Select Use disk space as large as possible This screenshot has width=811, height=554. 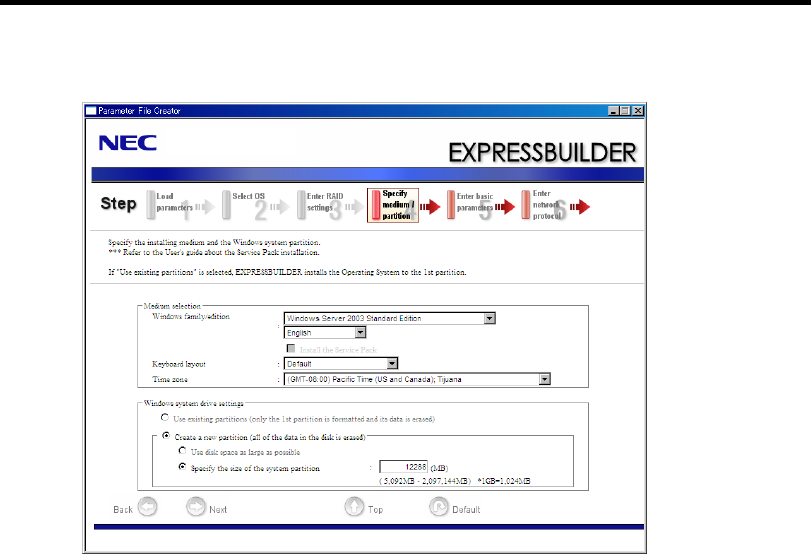182,451
